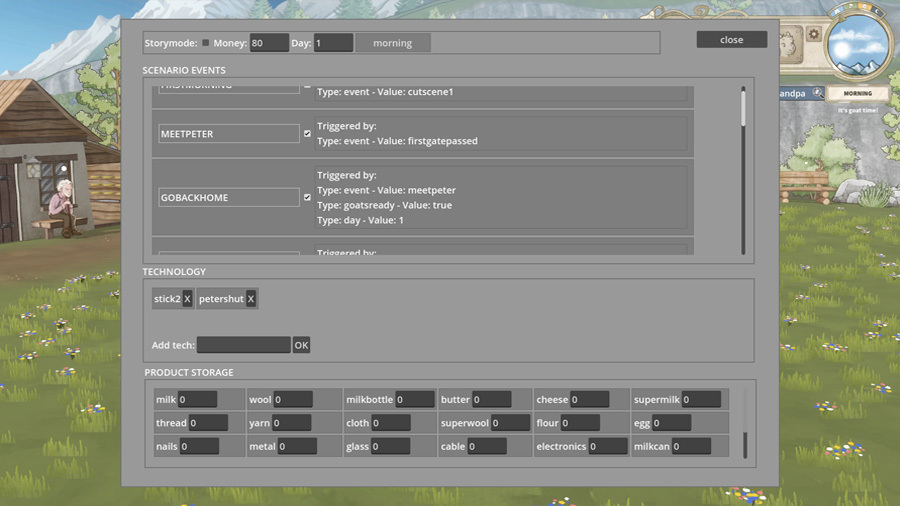The height and width of the screenshot is (506, 900).
Task: Edit the GOBACKHOME event name field
Action: [228, 197]
